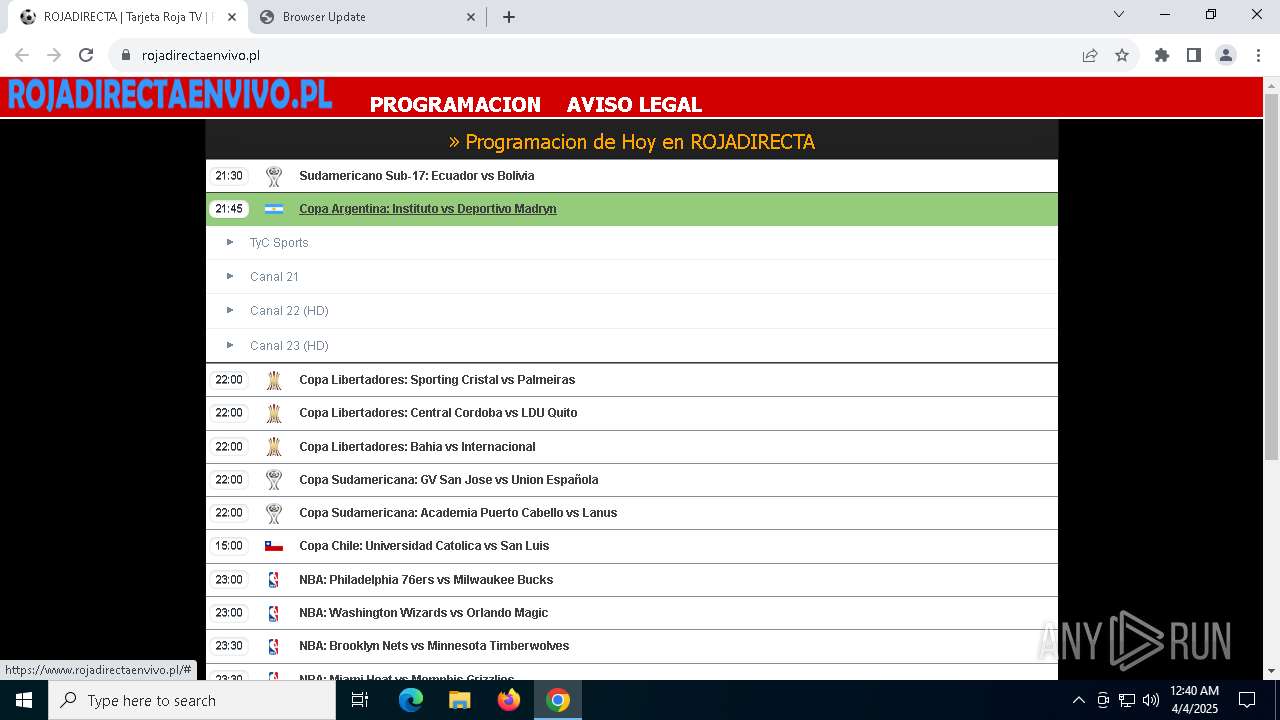This screenshot has height=720, width=1280.
Task: Open the Canal 23 (HD) channel link
Action: 289,346
